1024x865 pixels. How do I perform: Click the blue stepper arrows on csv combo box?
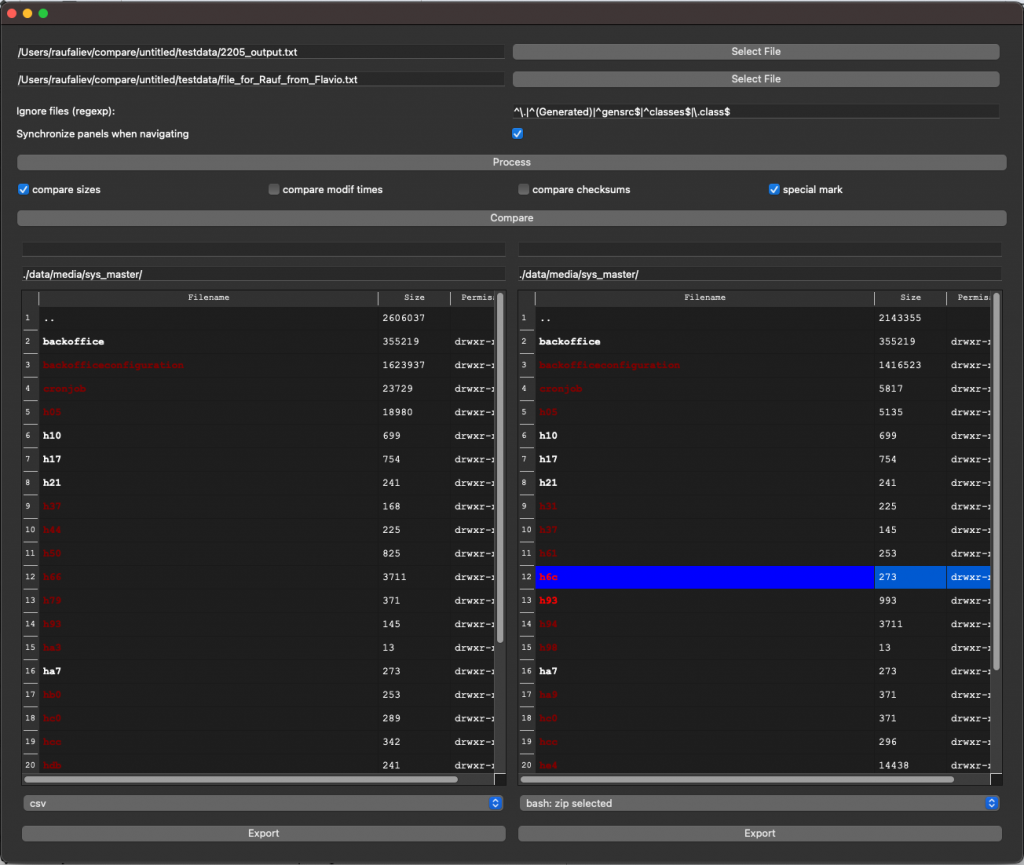494,802
